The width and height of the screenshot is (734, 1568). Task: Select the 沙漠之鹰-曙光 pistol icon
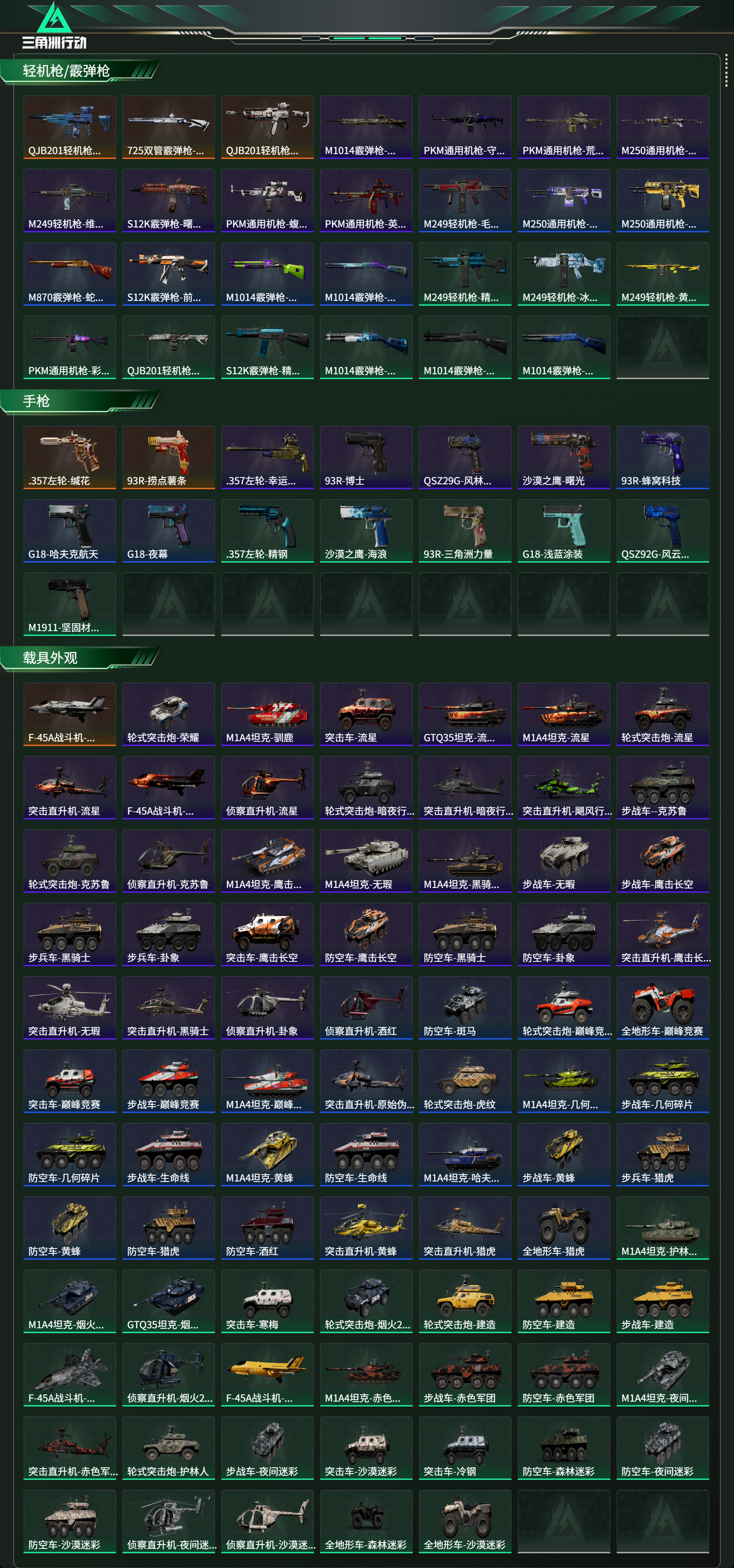[564, 457]
